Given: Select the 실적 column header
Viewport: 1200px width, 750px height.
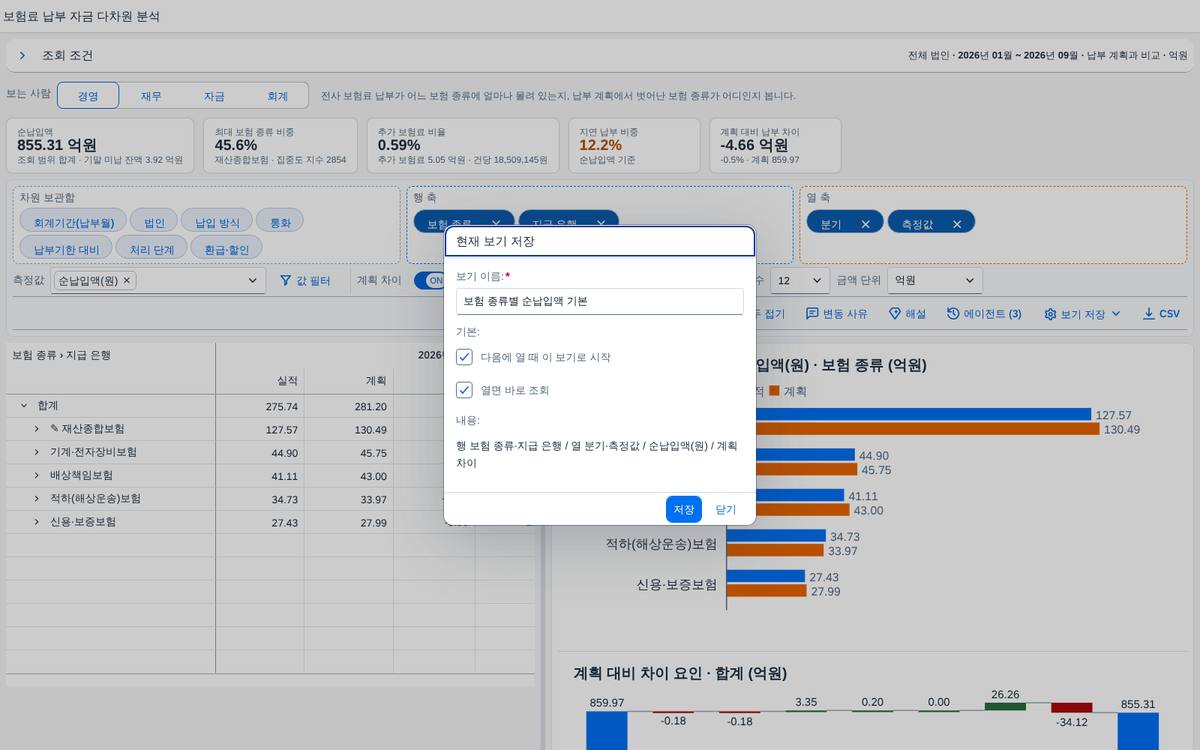Looking at the screenshot, I should pos(260,380).
